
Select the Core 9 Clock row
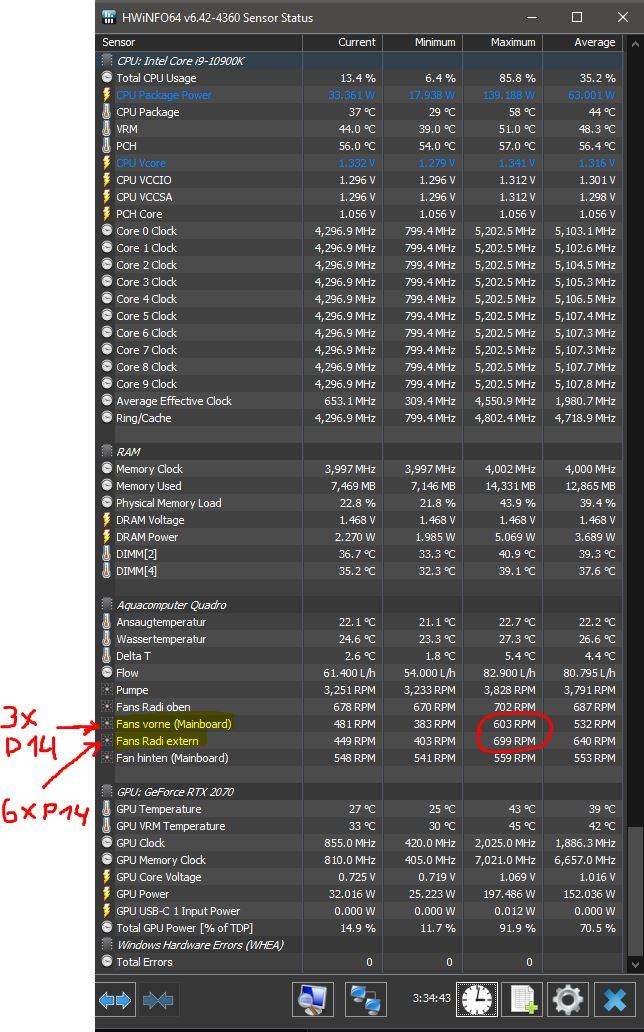pyautogui.click(x=359, y=384)
